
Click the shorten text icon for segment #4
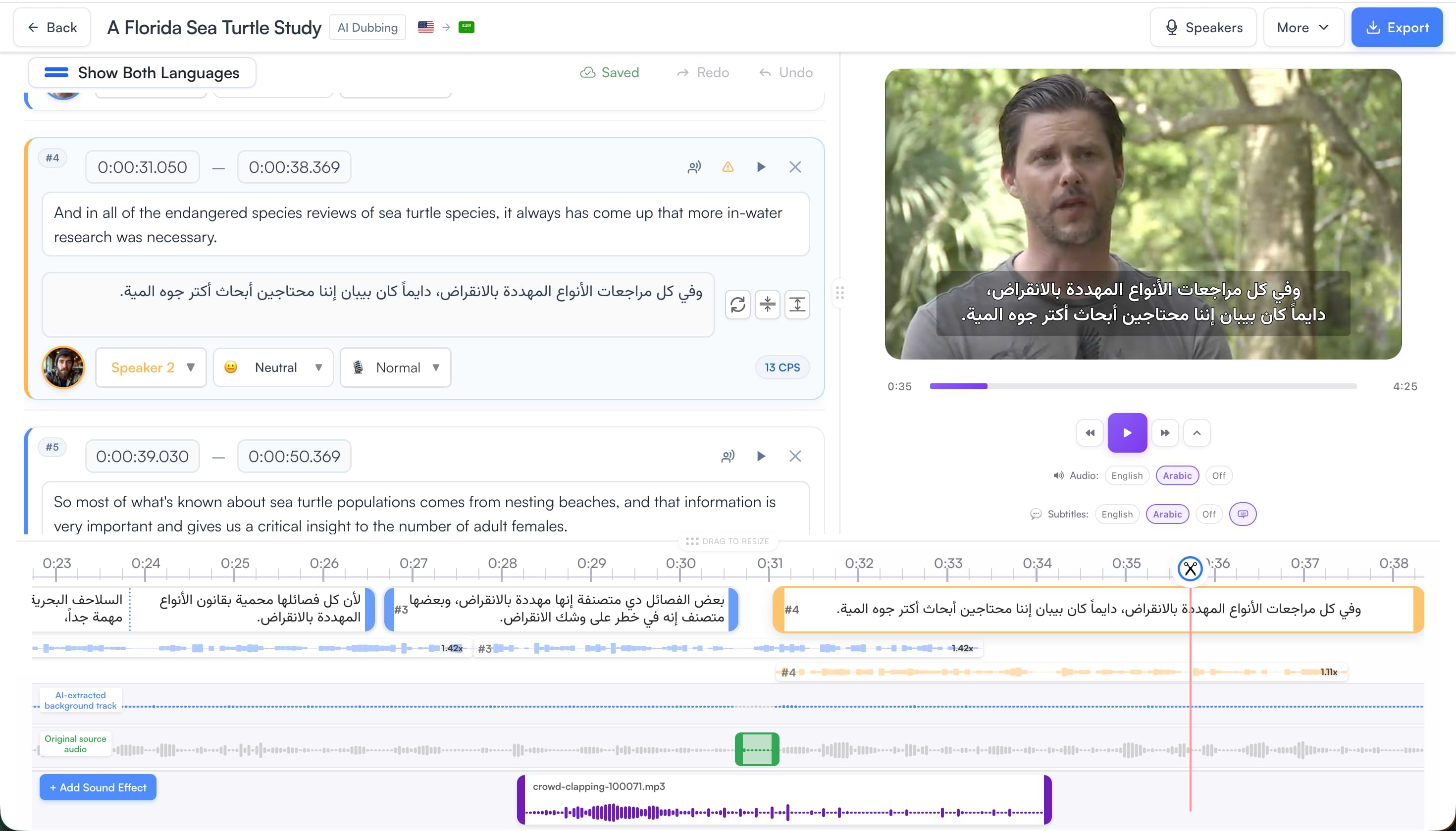(768, 305)
